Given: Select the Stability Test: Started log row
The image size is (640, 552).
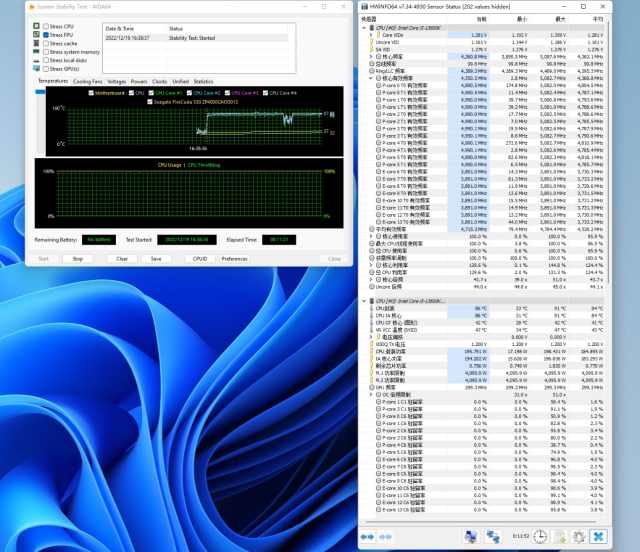Looking at the screenshot, I should 196,38.
